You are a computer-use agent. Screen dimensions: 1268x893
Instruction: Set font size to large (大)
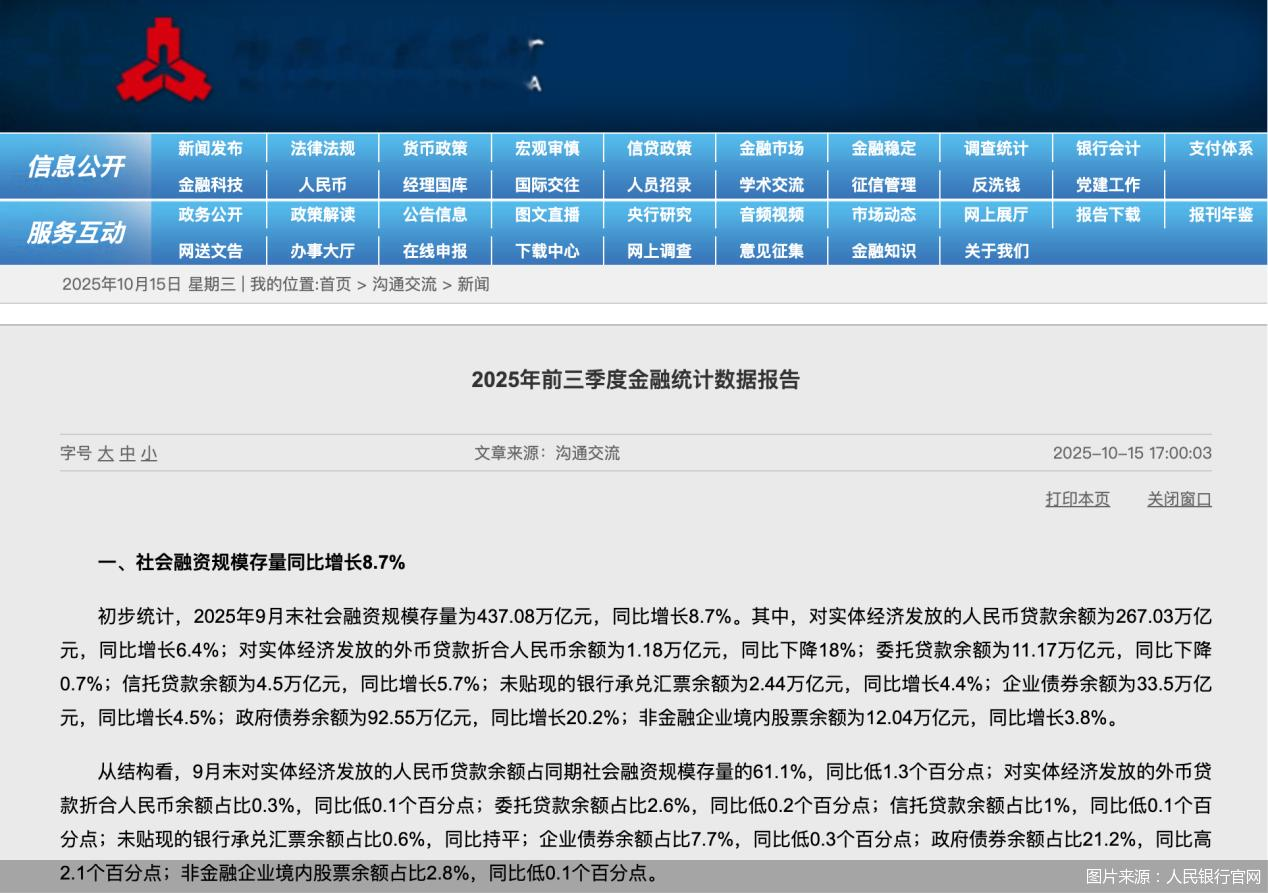[x=106, y=454]
